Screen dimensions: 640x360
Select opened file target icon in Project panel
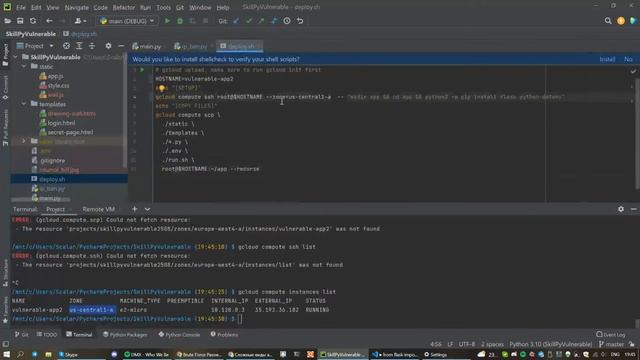pyautogui.click(x=66, y=46)
